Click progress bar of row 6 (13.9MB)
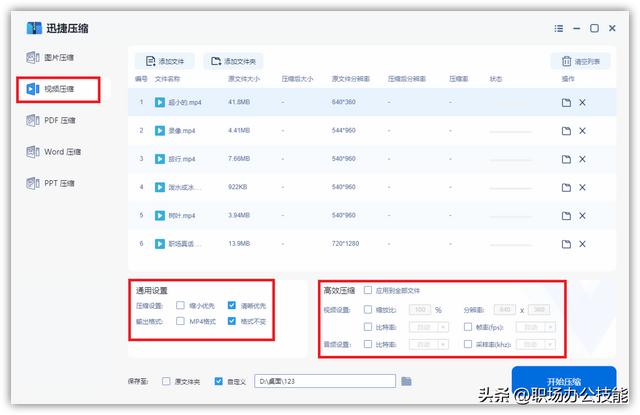640x415 pixels. (510, 245)
